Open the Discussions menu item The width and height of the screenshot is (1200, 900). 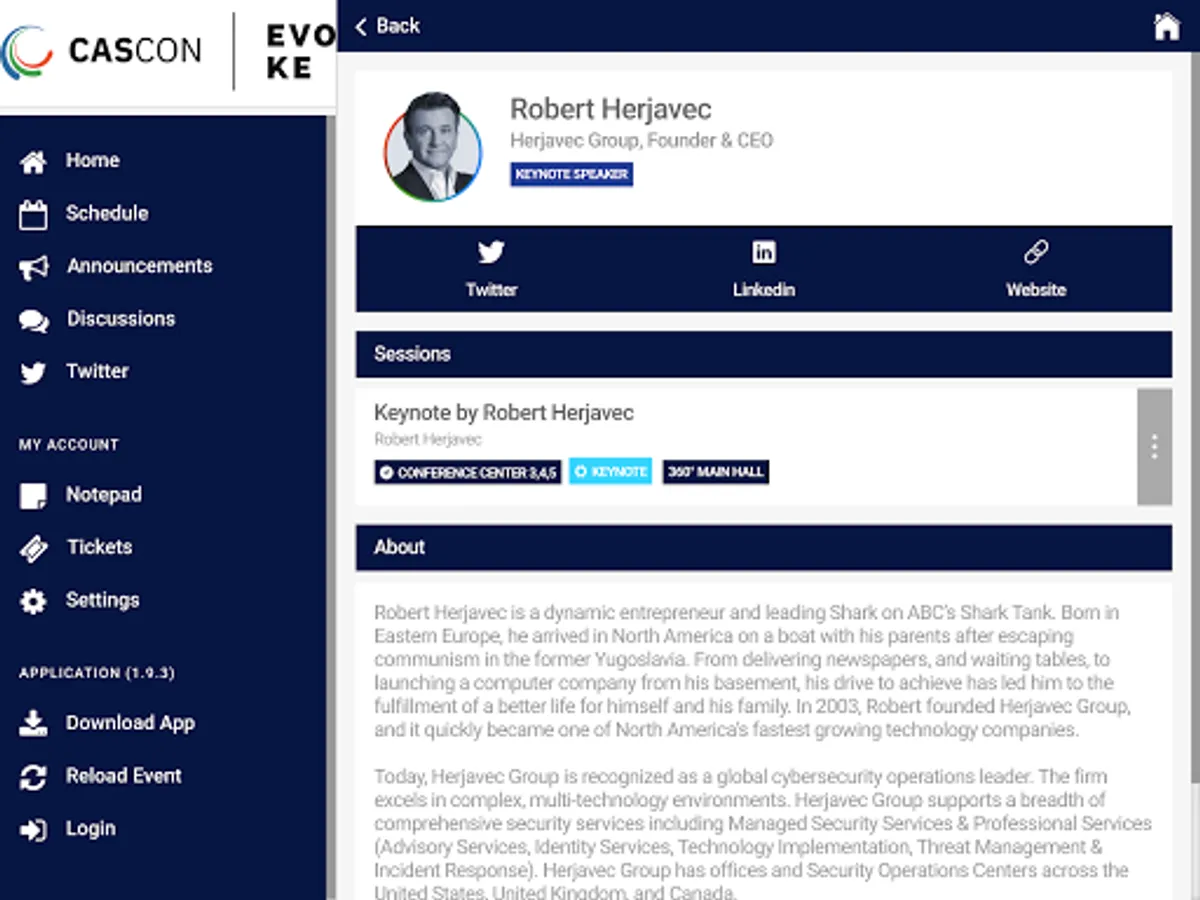click(121, 319)
